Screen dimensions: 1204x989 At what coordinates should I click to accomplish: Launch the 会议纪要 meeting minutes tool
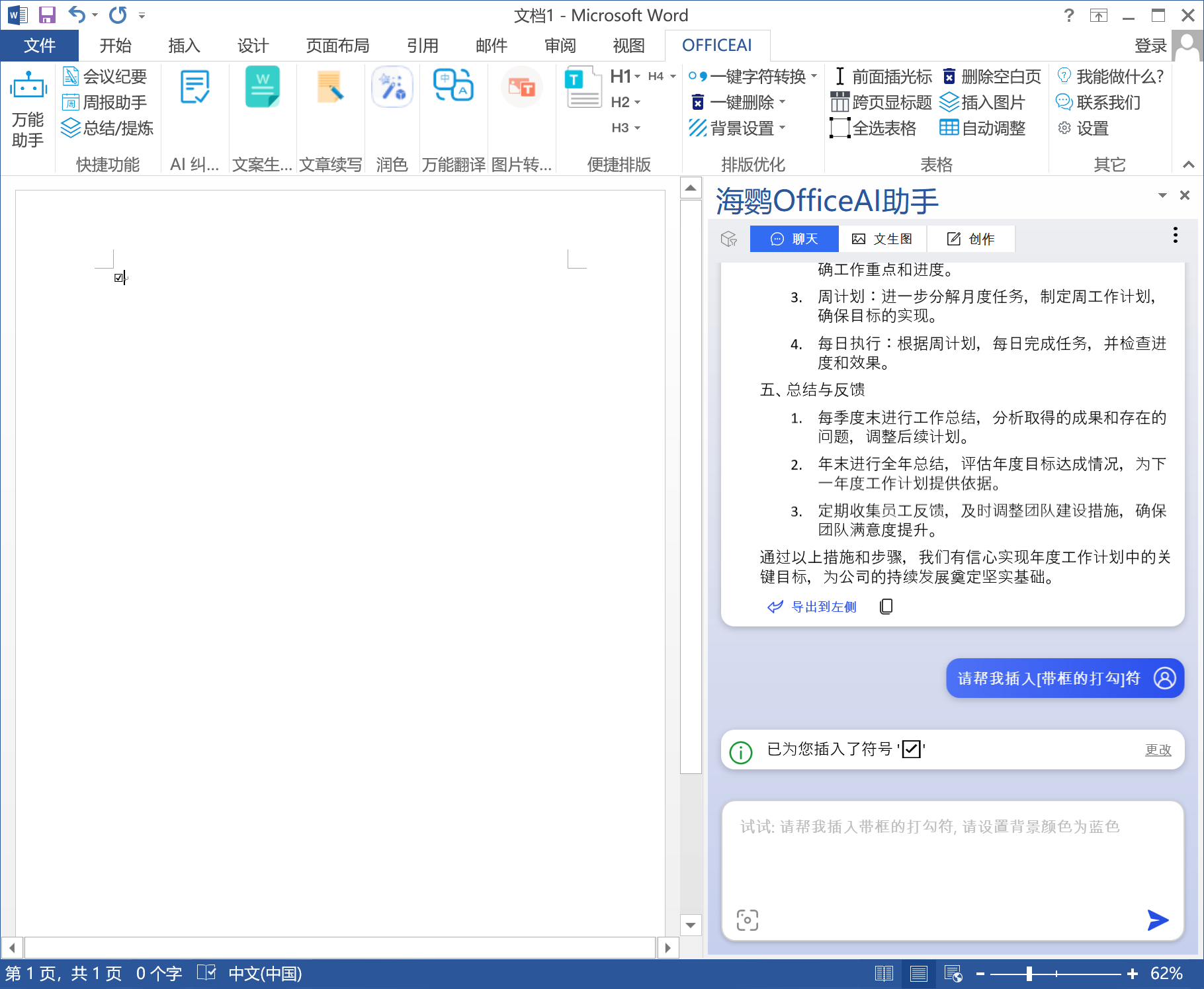click(x=106, y=75)
